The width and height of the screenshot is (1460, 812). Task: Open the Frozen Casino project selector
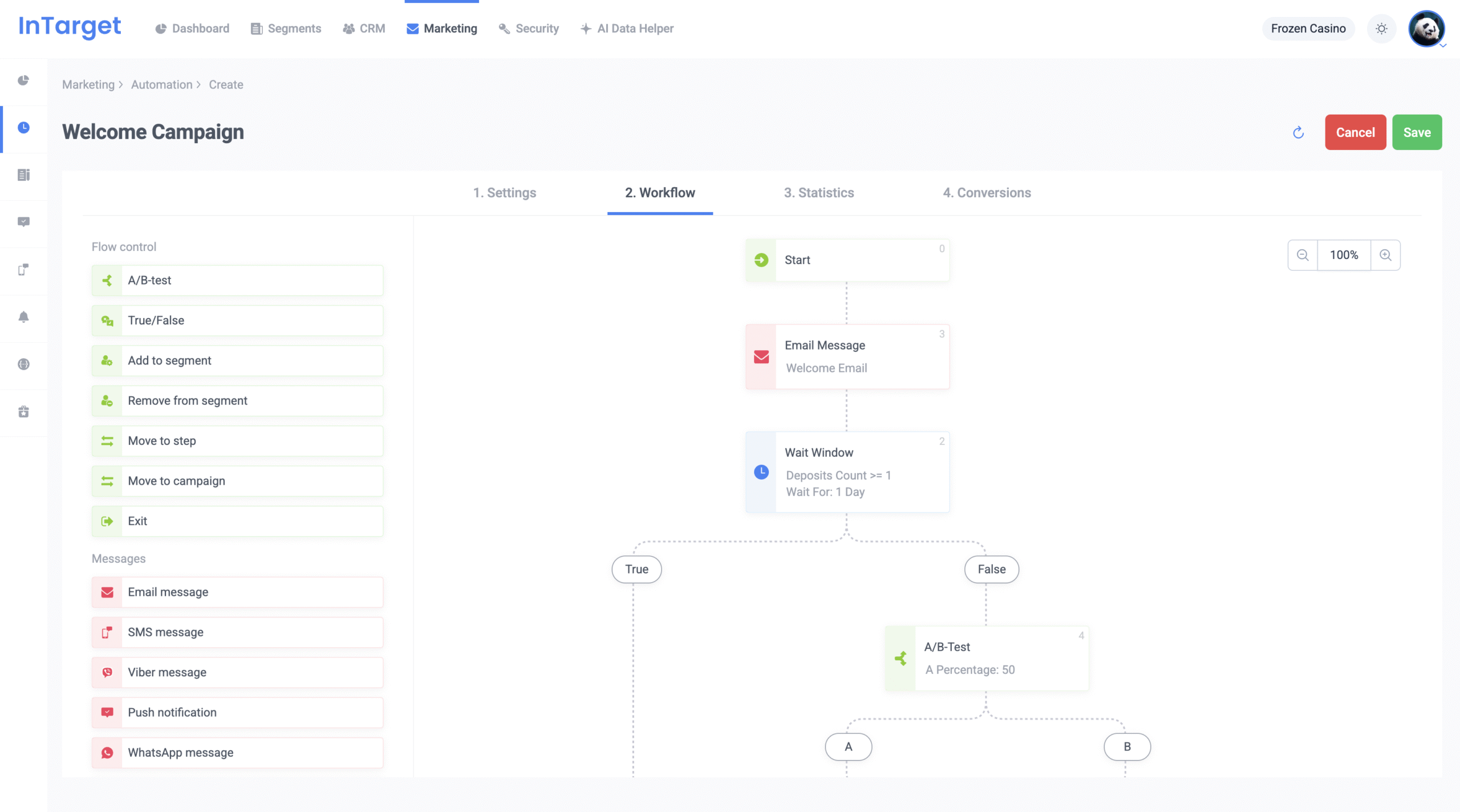(x=1308, y=29)
